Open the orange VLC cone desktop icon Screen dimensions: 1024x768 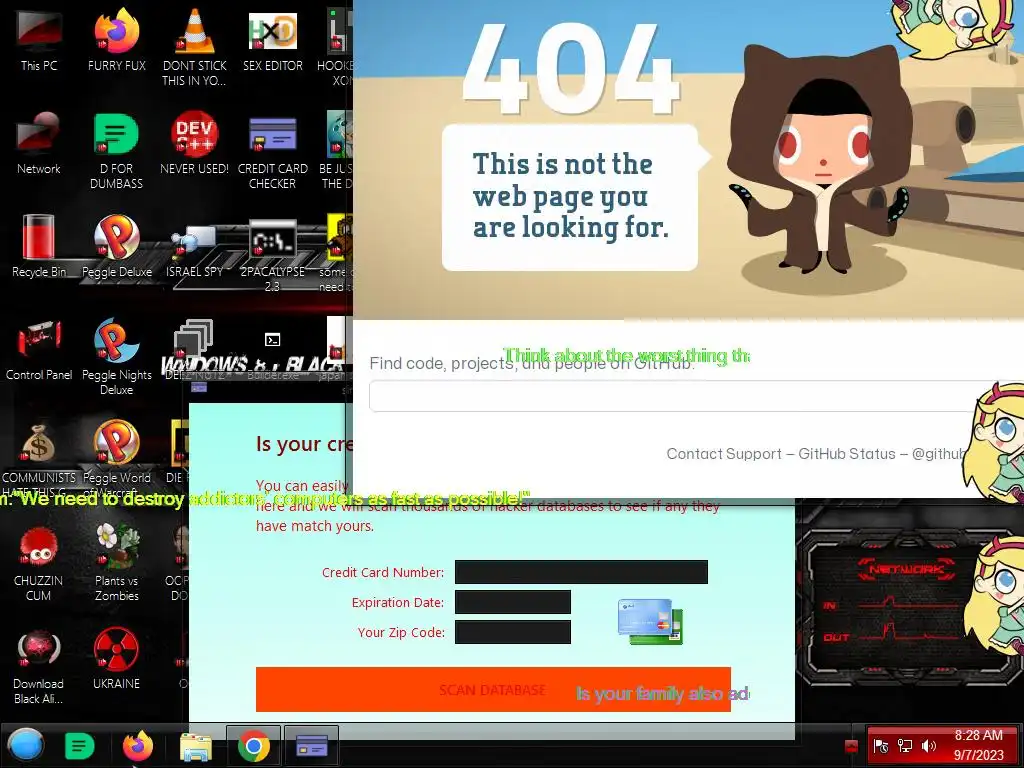coord(194,47)
